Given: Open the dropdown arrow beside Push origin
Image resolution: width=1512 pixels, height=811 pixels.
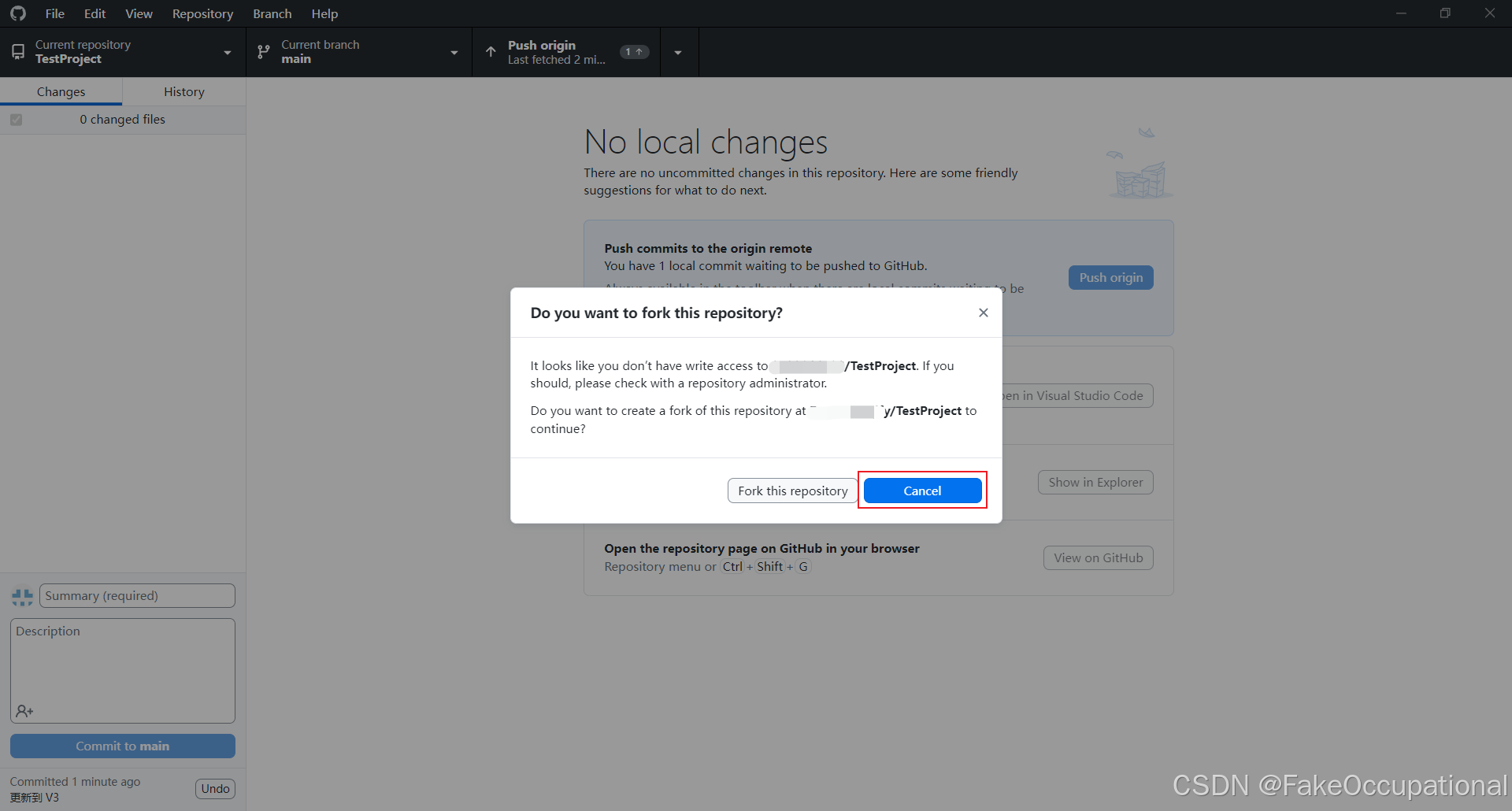Looking at the screenshot, I should click(x=679, y=52).
